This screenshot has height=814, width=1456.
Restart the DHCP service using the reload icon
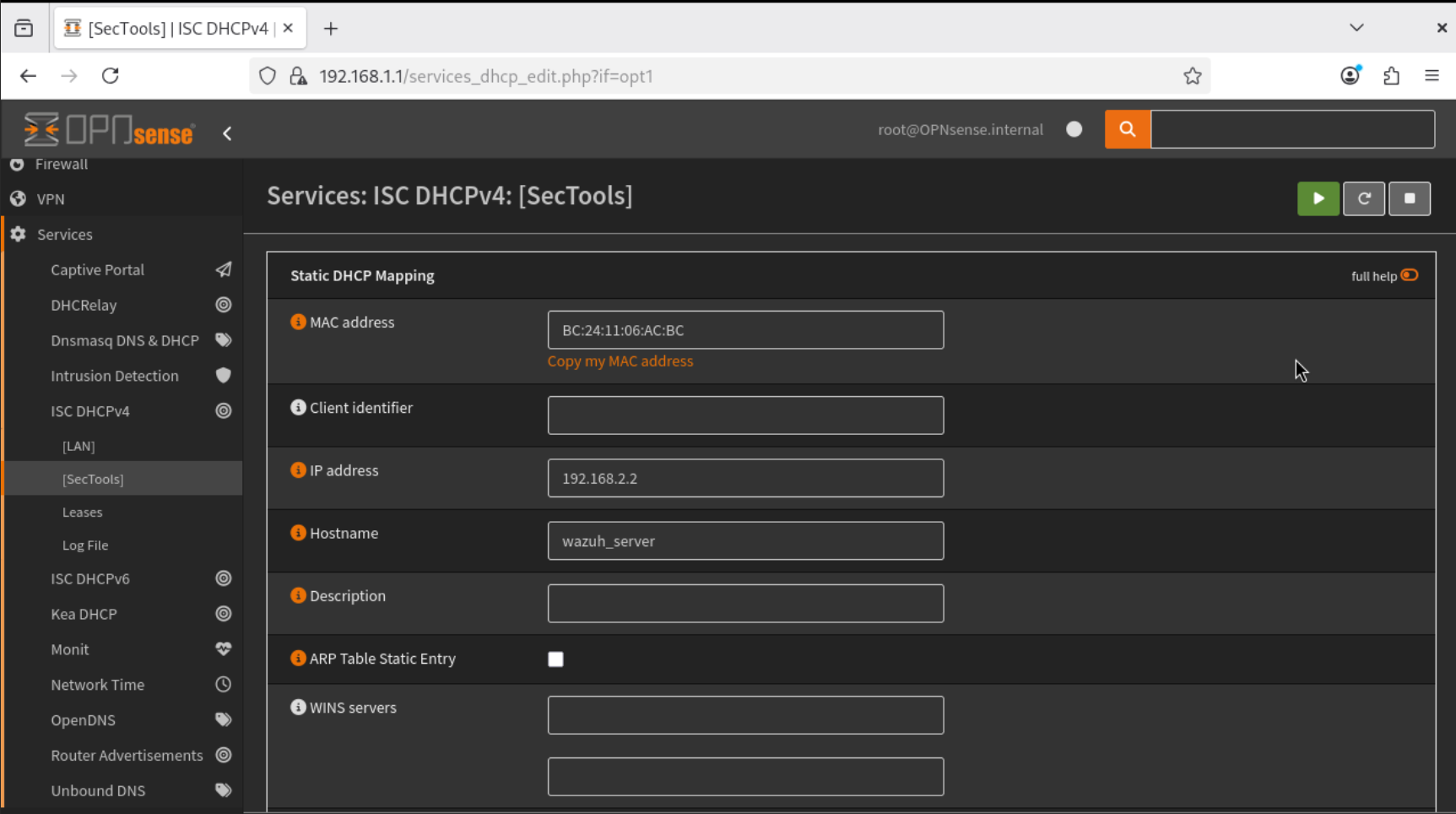click(1363, 198)
